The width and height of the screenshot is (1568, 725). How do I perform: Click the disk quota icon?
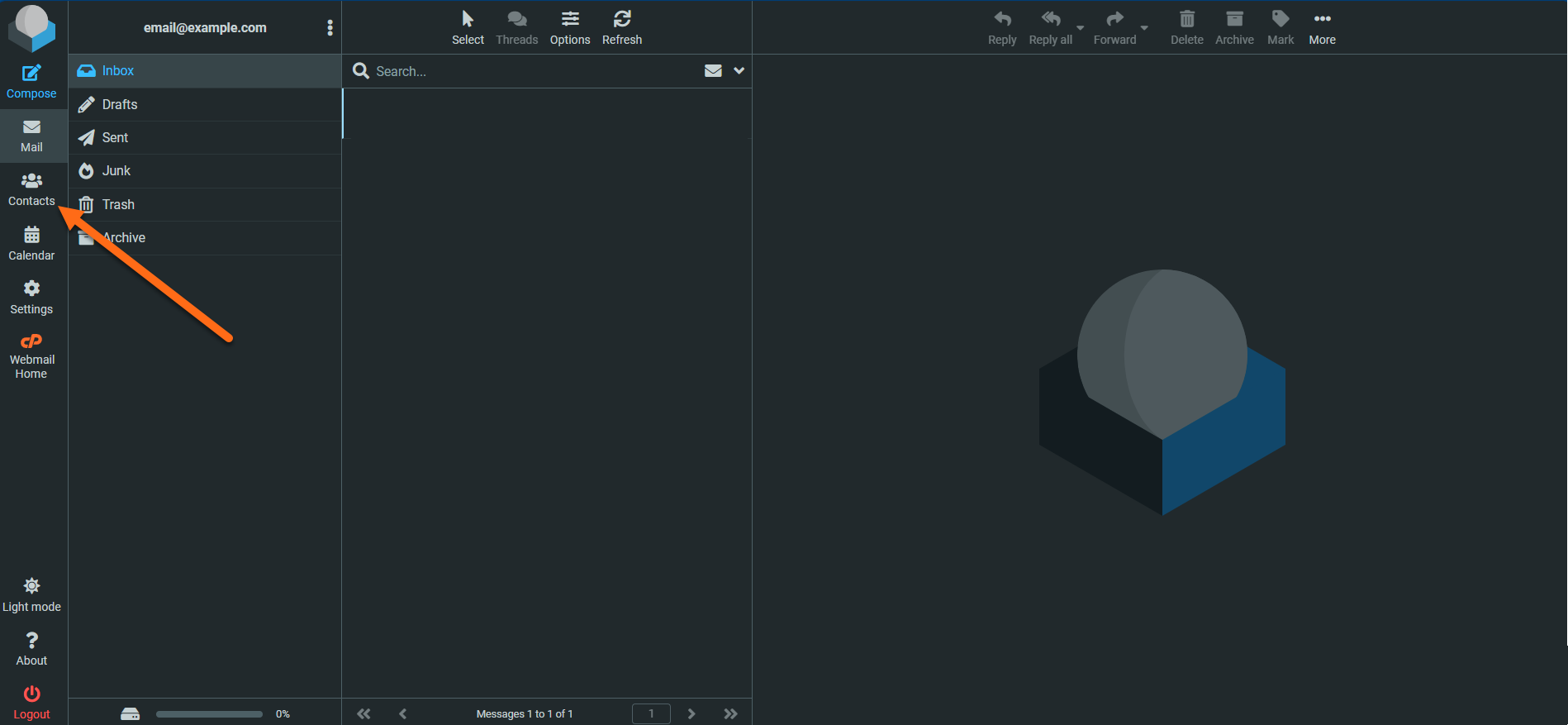(131, 713)
